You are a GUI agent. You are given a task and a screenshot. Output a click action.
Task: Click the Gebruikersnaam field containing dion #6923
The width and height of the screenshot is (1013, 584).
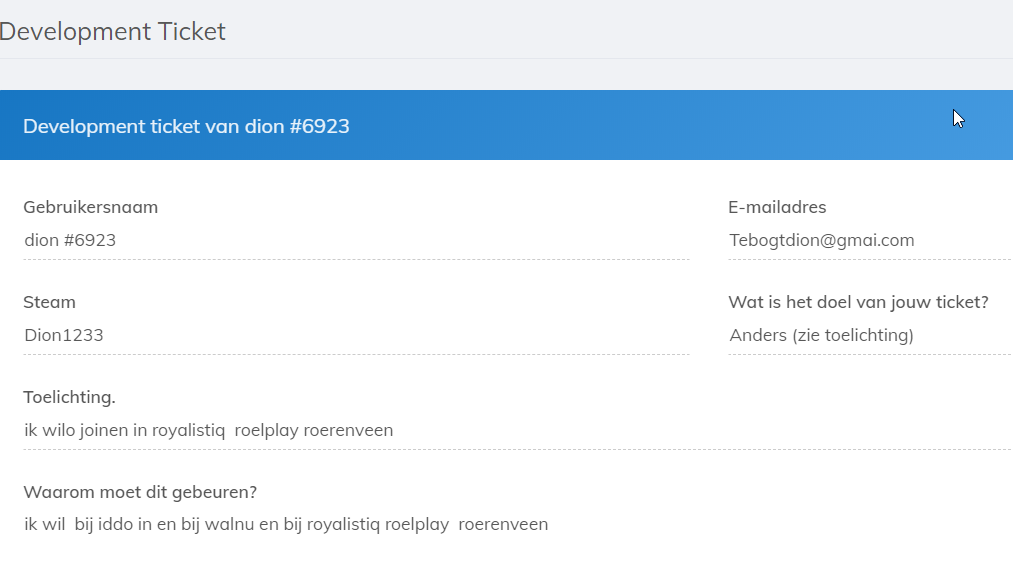[x=355, y=240]
